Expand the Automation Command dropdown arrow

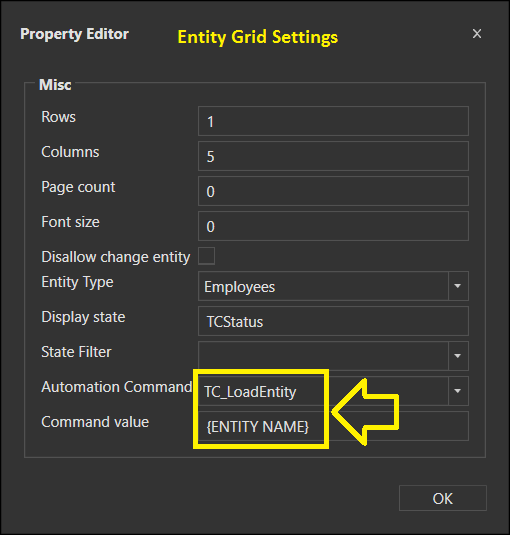coord(458,391)
